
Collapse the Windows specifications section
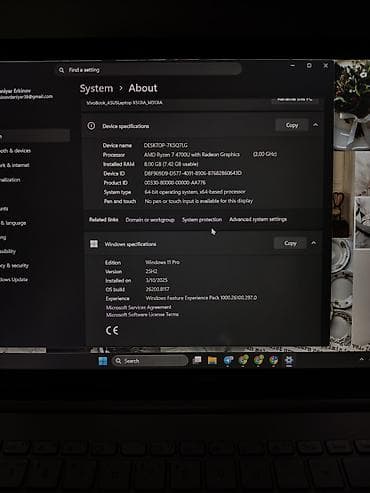coord(314,243)
